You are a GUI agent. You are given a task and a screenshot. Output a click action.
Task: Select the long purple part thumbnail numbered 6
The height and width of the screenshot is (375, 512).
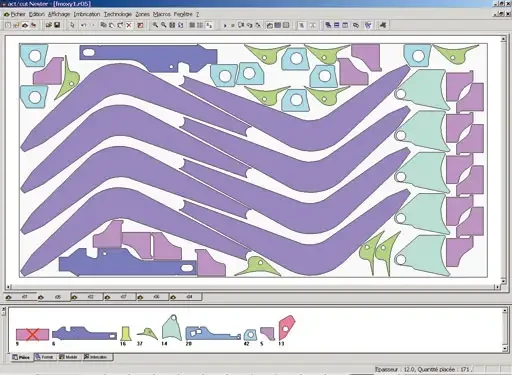click(x=84, y=333)
